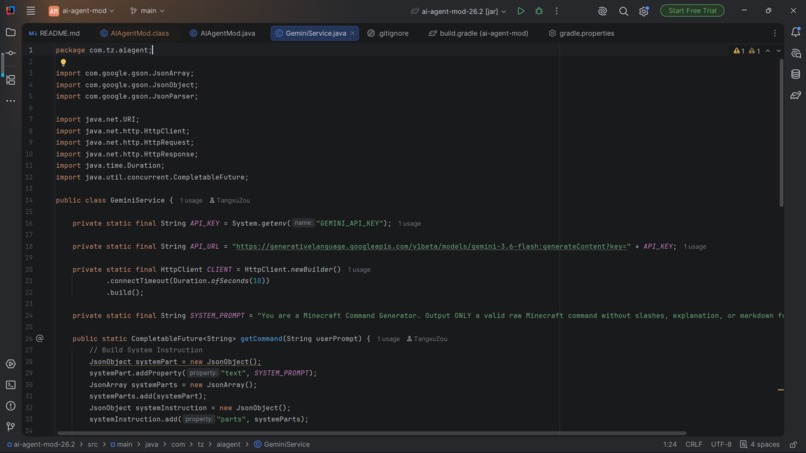Open the Gemini API URL link
Screen dimensions: 806x453
tap(431, 246)
